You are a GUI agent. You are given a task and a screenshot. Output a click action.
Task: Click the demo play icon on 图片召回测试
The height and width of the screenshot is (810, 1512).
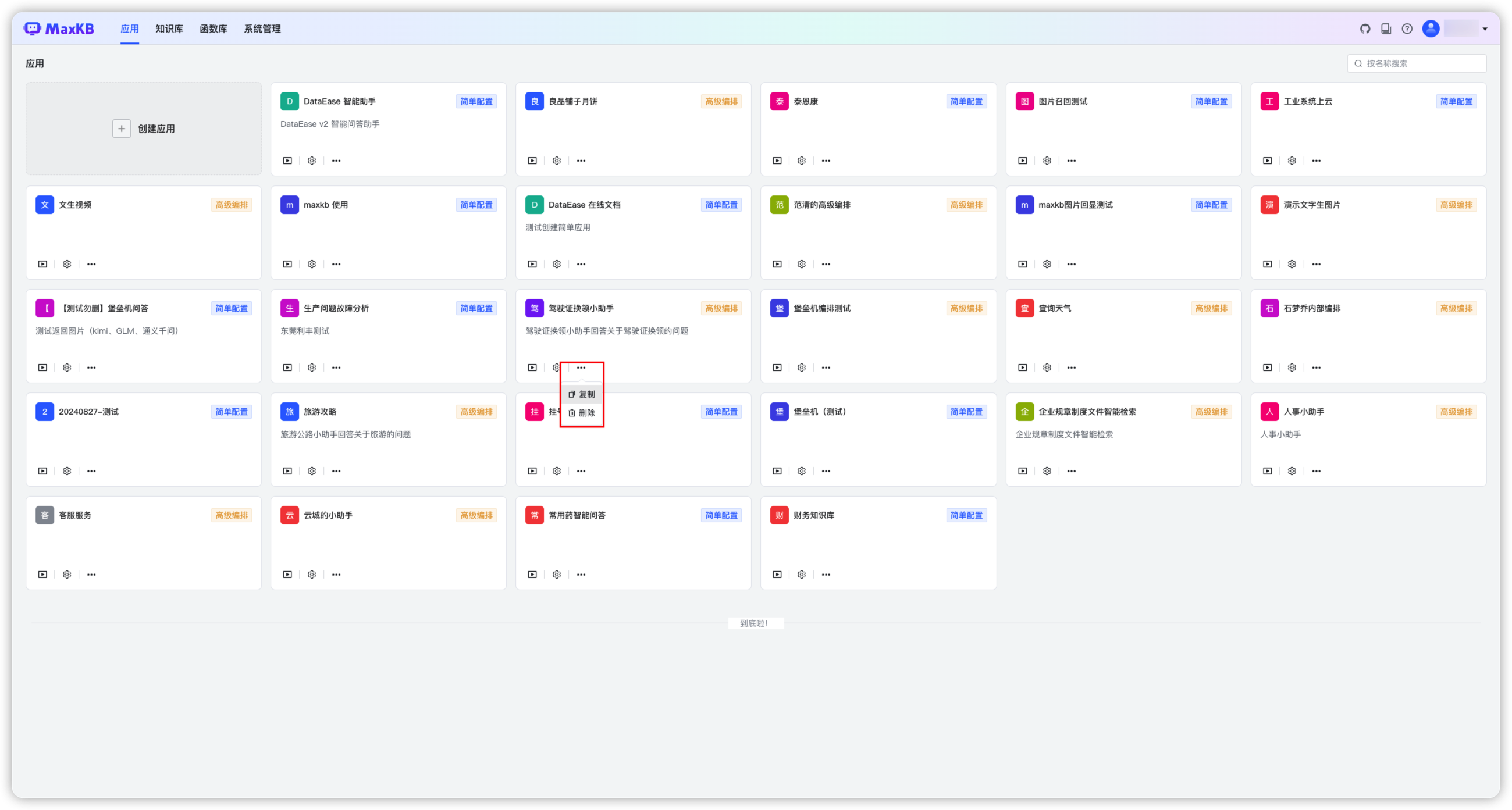[1023, 160]
